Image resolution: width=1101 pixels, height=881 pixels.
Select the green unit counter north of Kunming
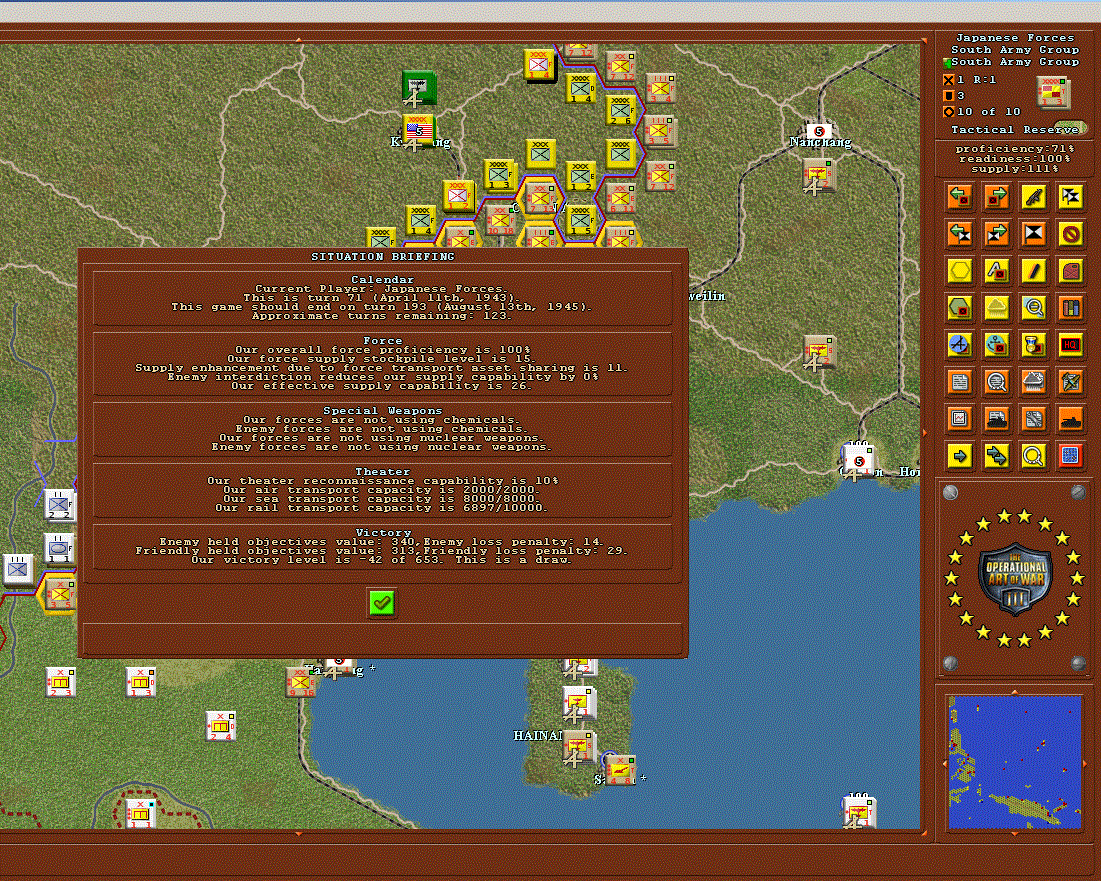pyautogui.click(x=419, y=87)
